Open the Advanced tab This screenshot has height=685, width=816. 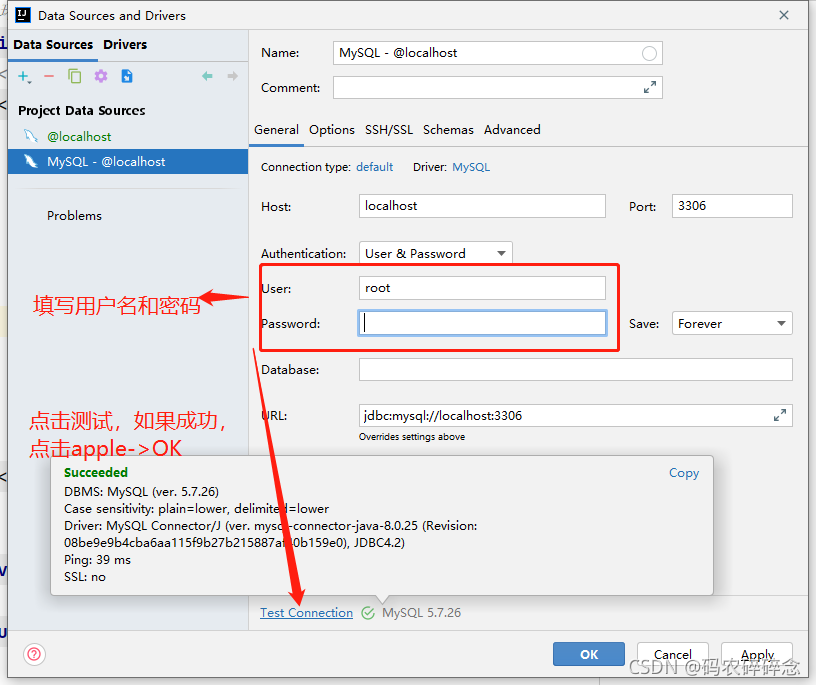click(512, 130)
